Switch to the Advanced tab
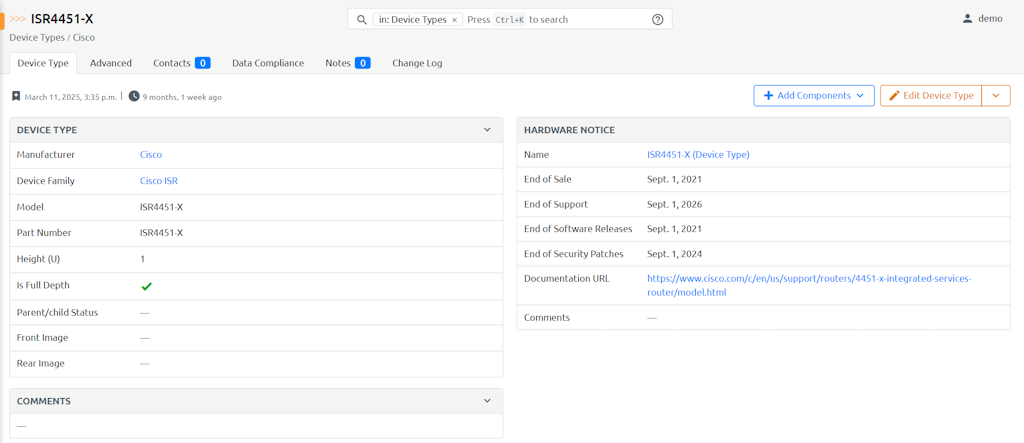Screen dimensions: 1024x443 [x=110, y=63]
